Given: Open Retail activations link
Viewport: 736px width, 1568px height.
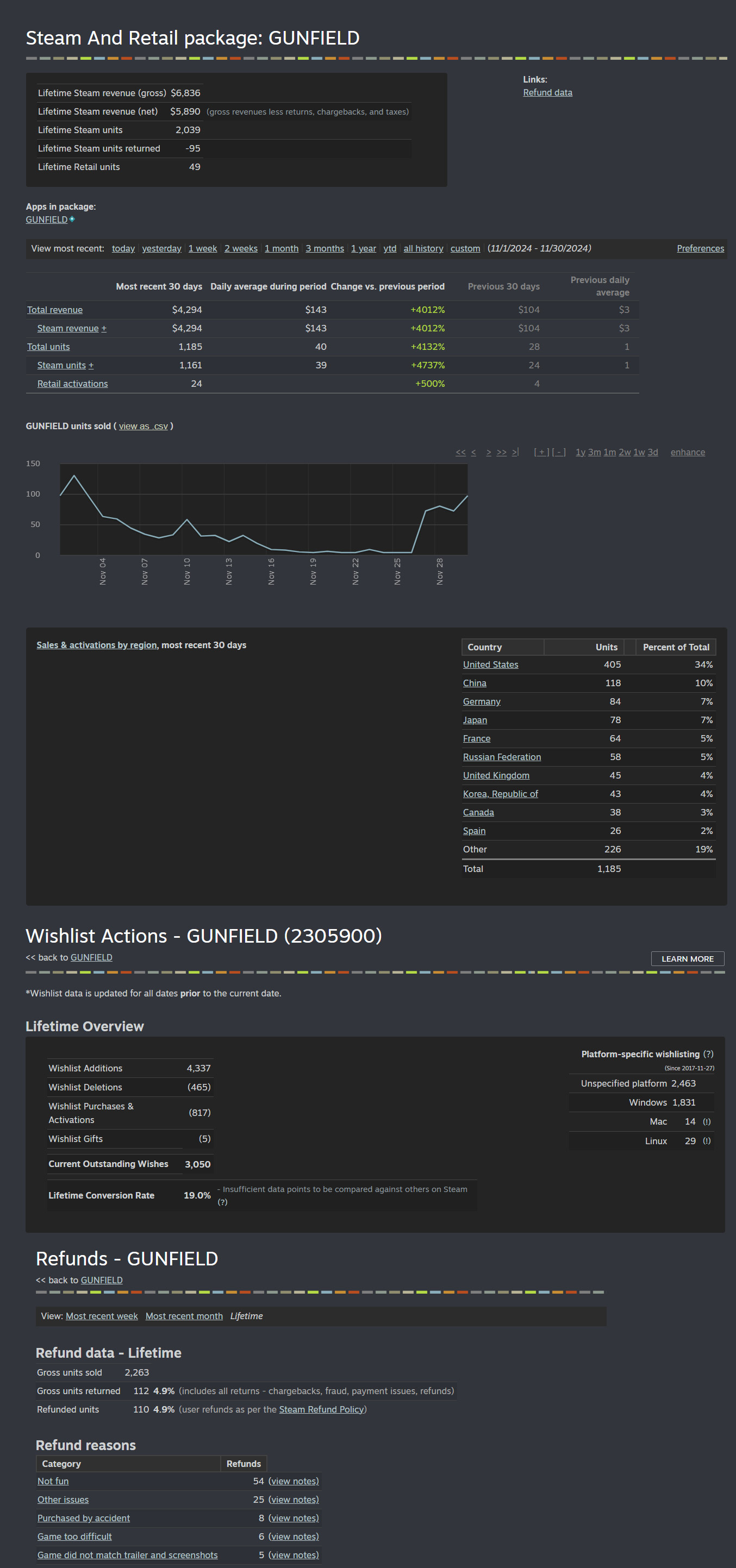Looking at the screenshot, I should (x=72, y=384).
